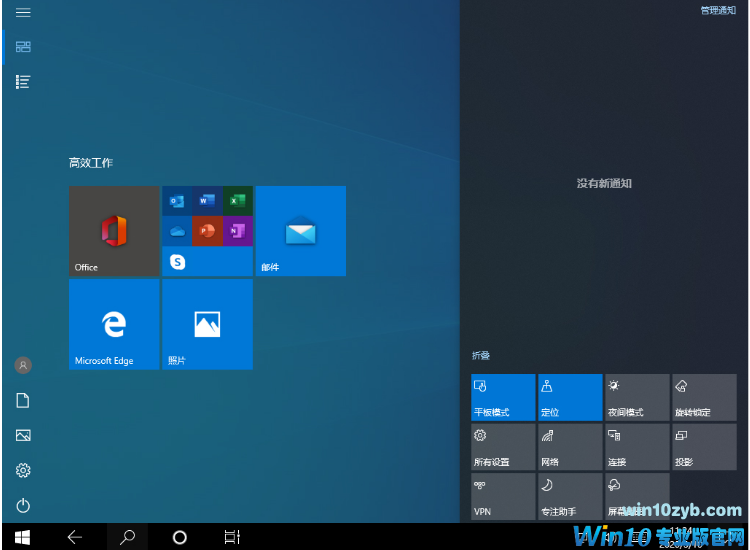This screenshot has width=750, height=550.
Task: Click 管理通知 (Manage notifications) link
Action: 717,10
